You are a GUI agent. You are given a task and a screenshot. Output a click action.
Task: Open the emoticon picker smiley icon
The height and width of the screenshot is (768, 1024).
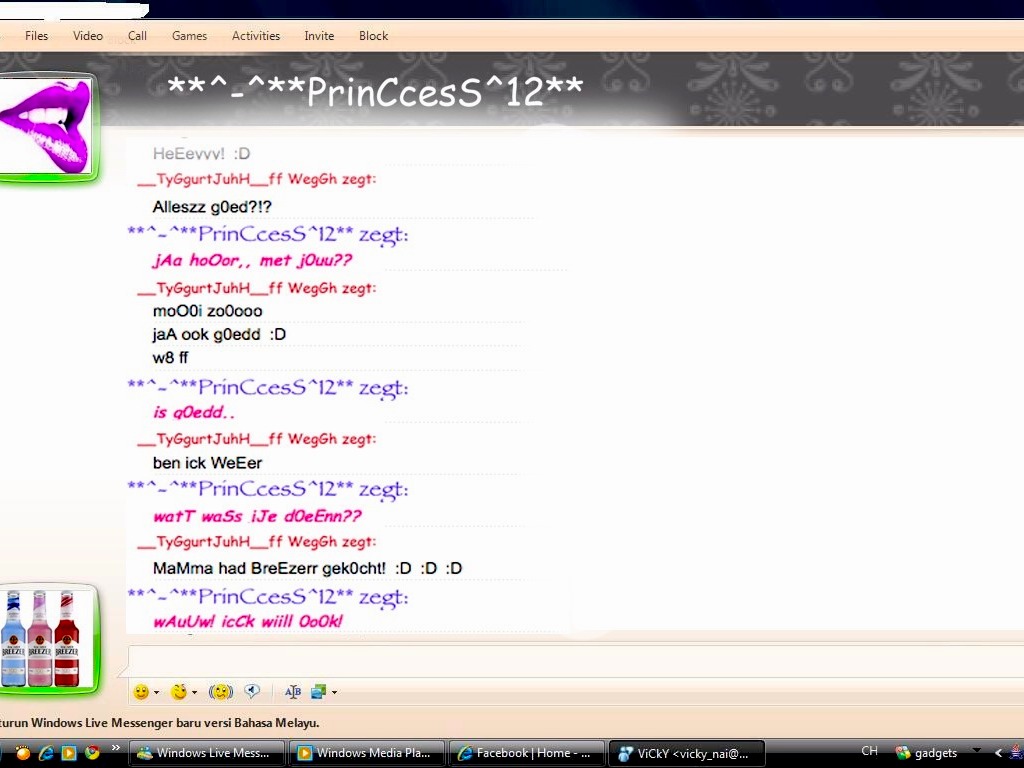pos(141,692)
